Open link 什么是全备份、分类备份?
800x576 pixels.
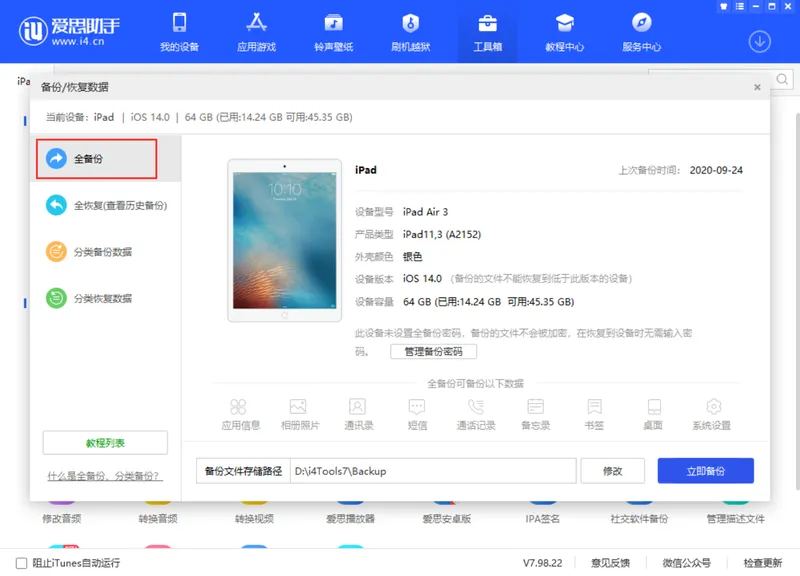point(104,476)
